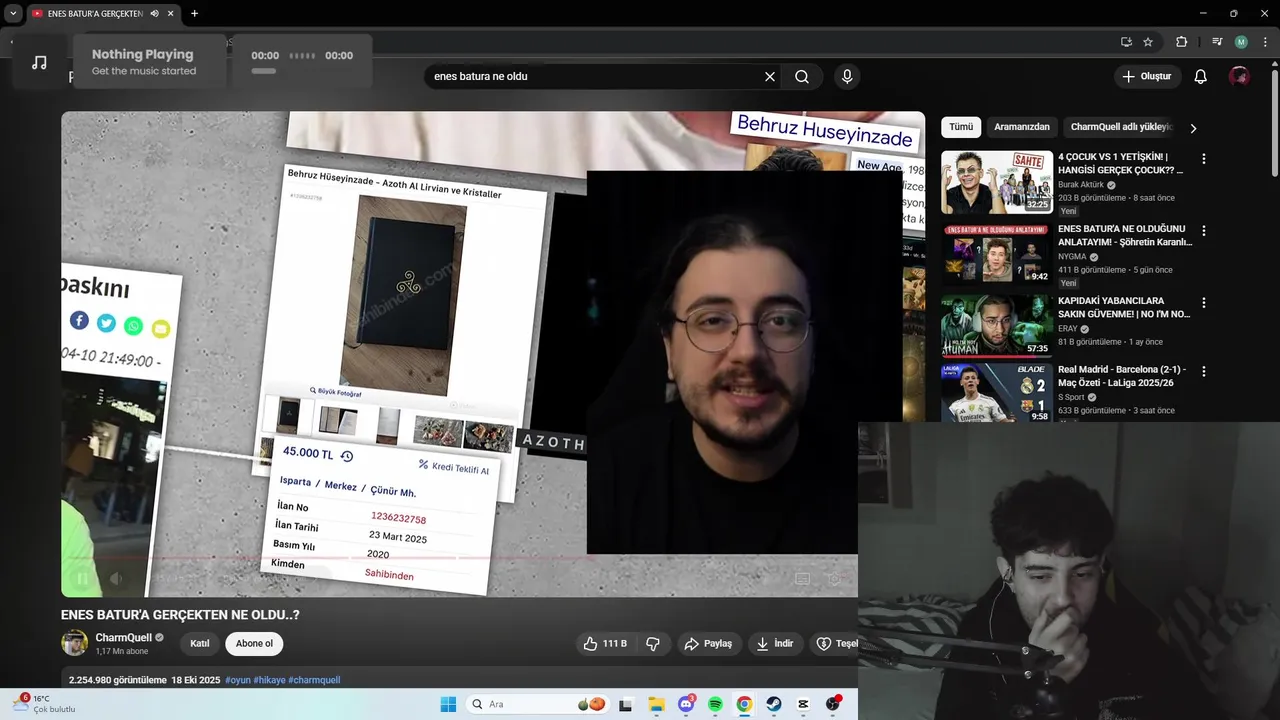The height and width of the screenshot is (720, 1280).
Task: Open ENES BATUR'A NE OLDUĞUNU ANLATAYIM thumbnail
Action: point(997,254)
